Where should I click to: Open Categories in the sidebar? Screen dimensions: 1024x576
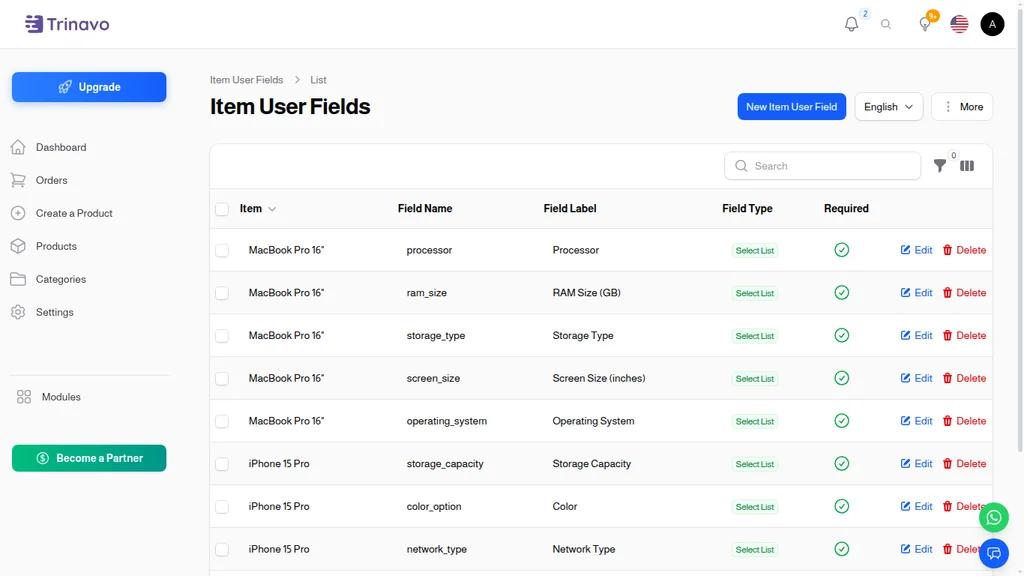pos(61,279)
